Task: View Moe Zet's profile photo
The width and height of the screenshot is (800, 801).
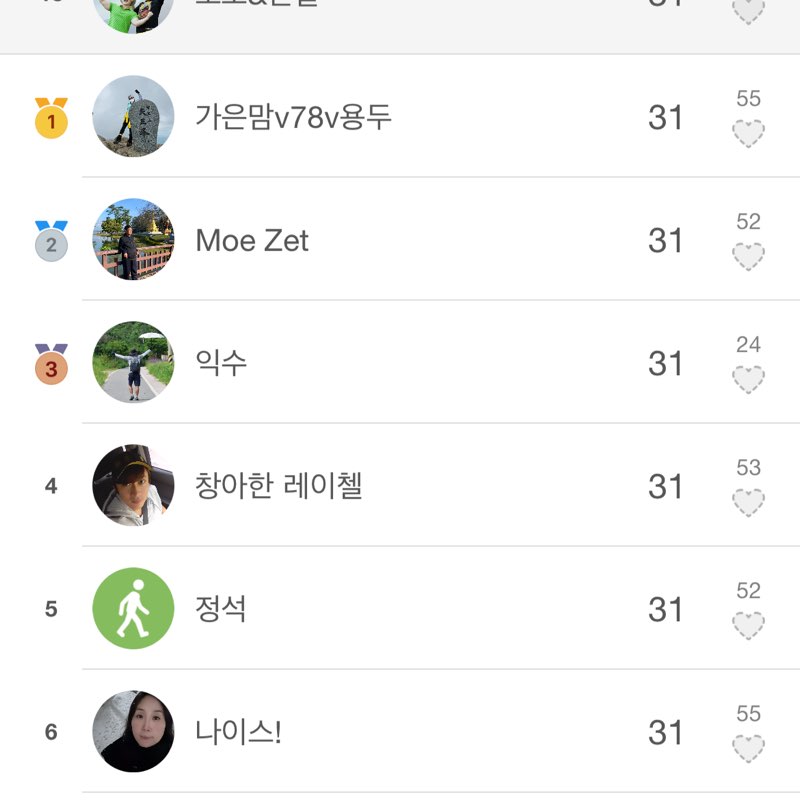Action: pyautogui.click(x=133, y=240)
